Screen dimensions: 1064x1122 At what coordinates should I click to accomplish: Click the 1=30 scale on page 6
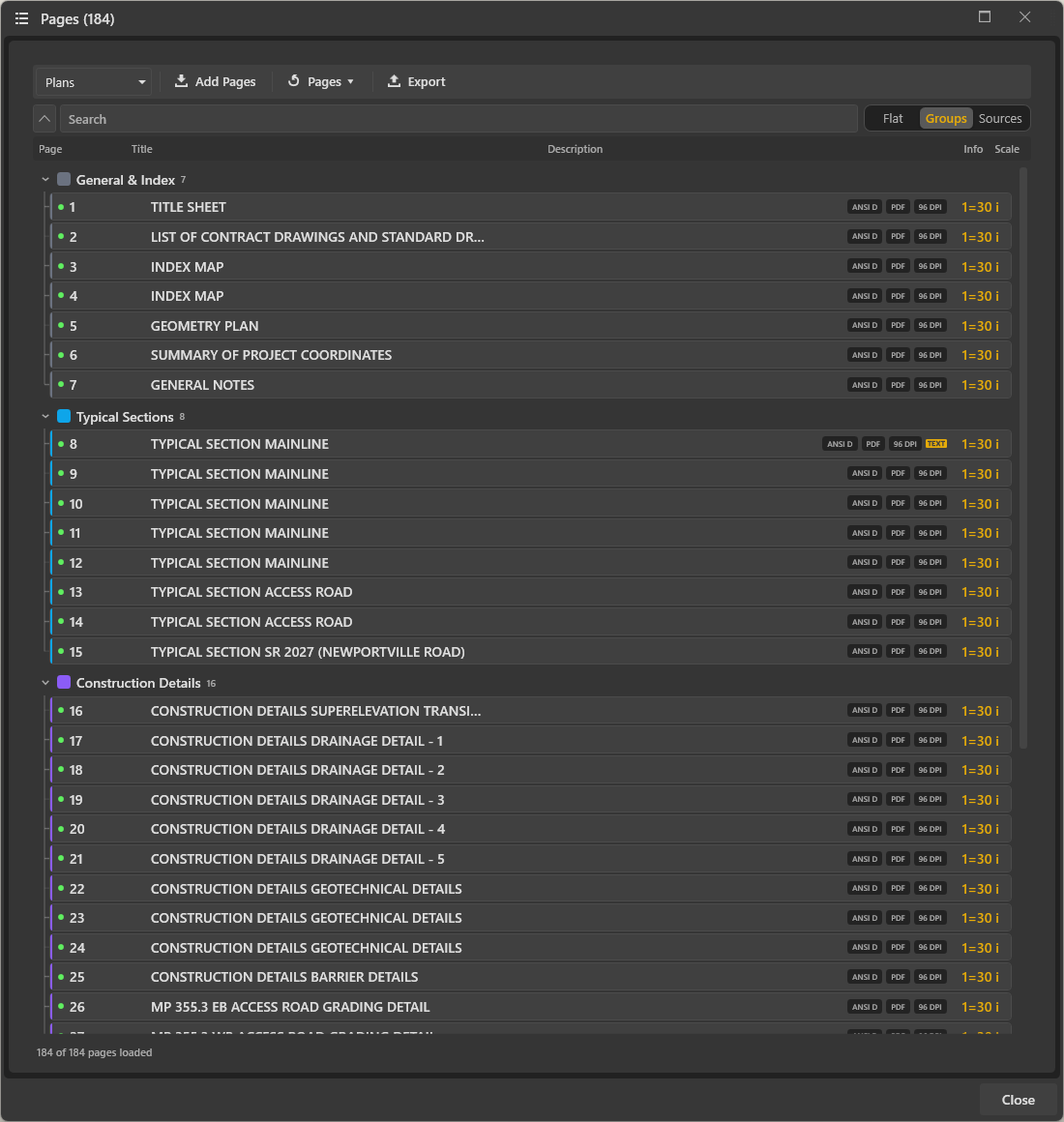(x=980, y=355)
